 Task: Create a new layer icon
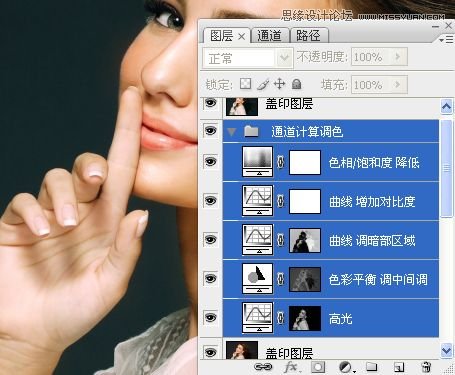(x=399, y=367)
